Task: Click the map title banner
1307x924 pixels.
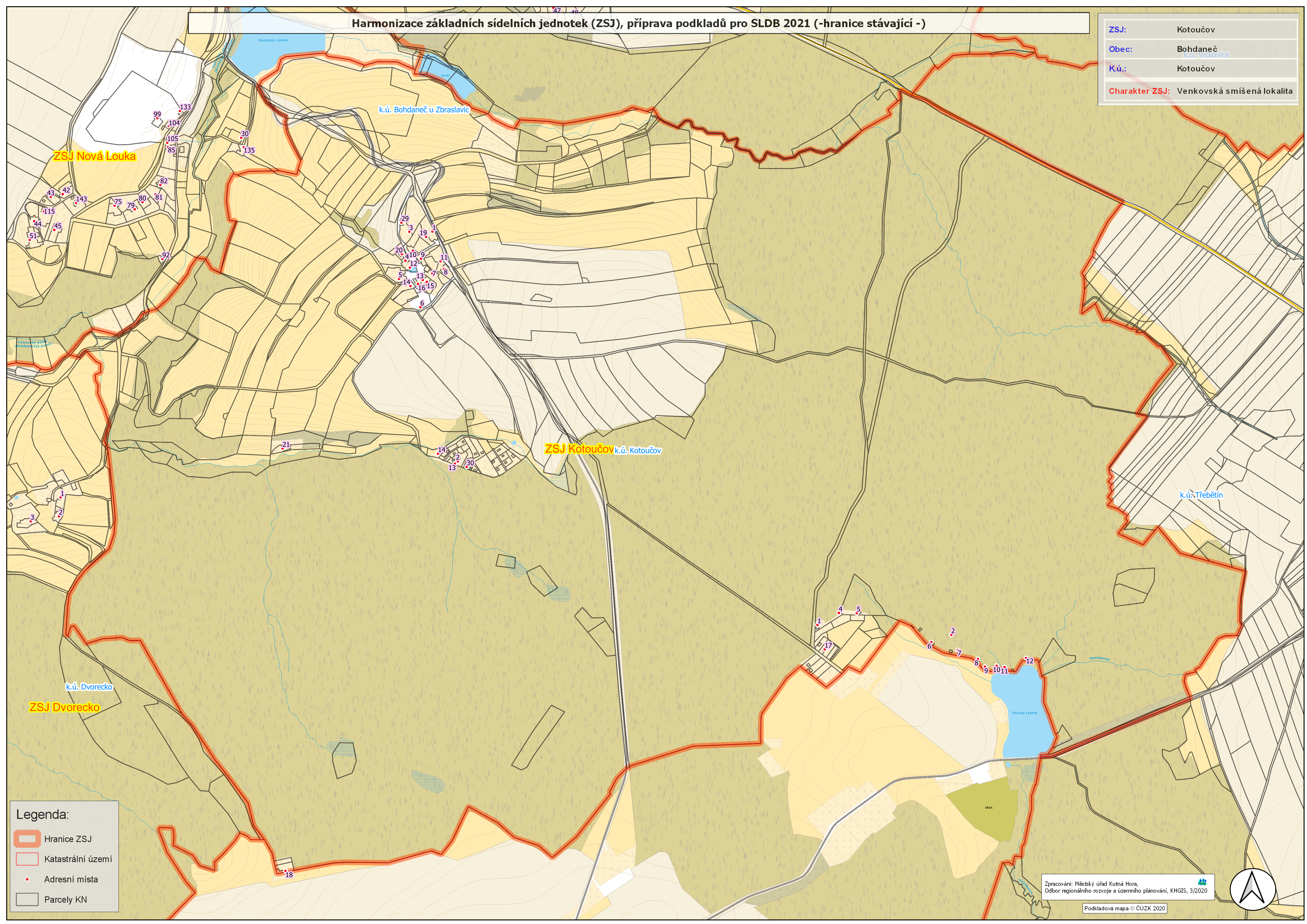Action: point(638,23)
